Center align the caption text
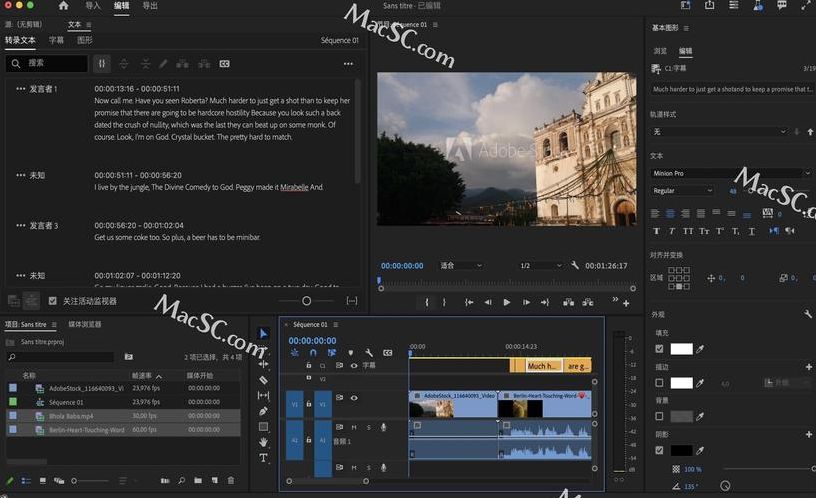The height and width of the screenshot is (498, 816). tap(670, 213)
